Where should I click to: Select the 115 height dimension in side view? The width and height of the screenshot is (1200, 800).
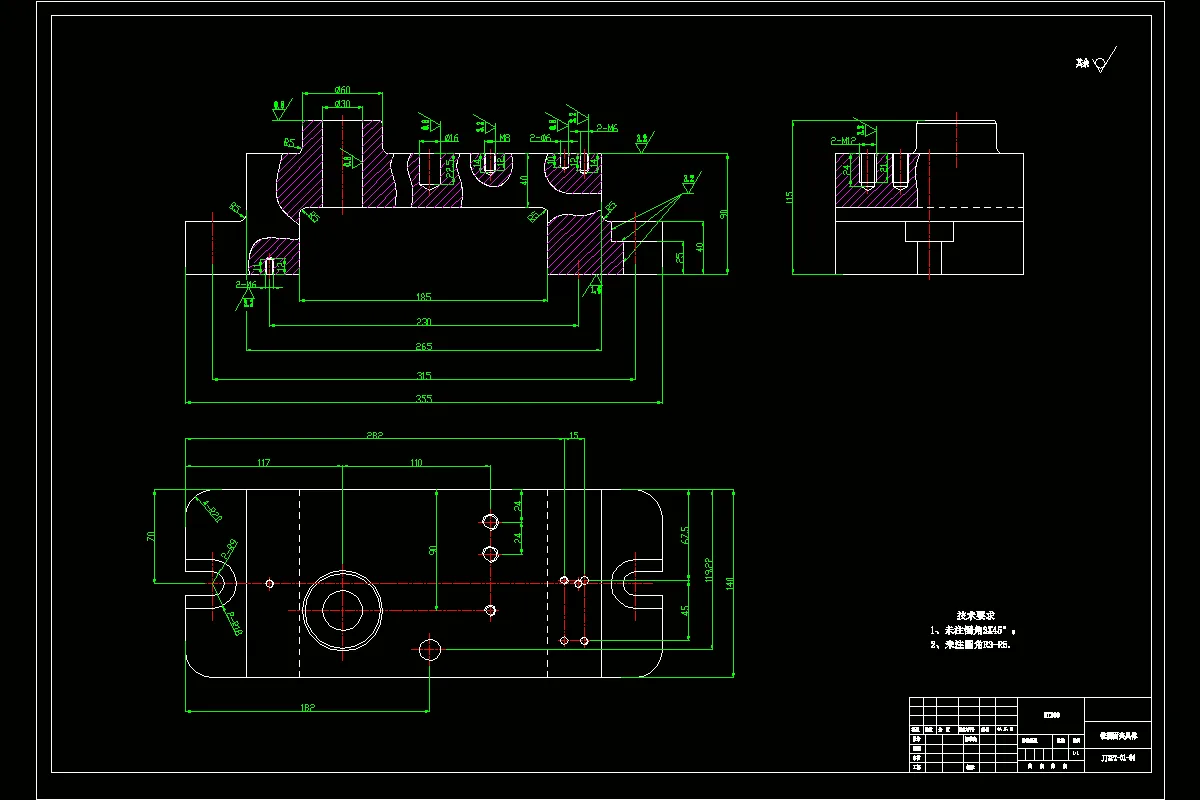pos(789,198)
